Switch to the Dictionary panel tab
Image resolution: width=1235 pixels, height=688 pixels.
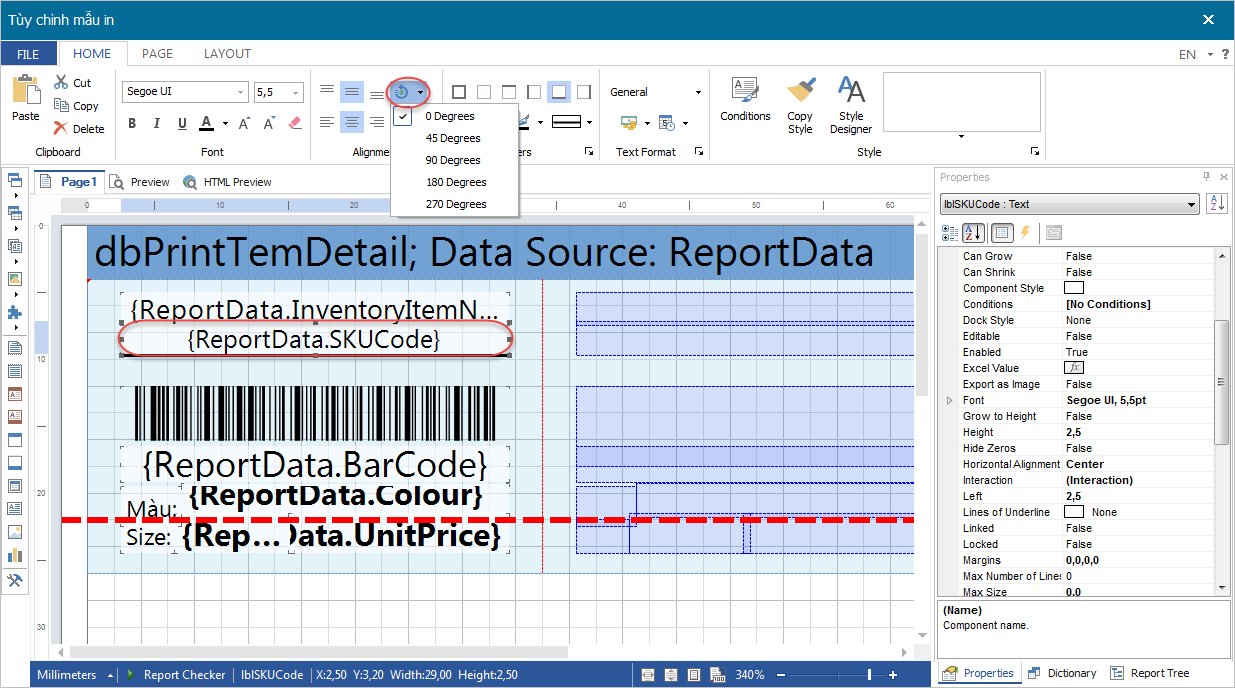click(1061, 674)
